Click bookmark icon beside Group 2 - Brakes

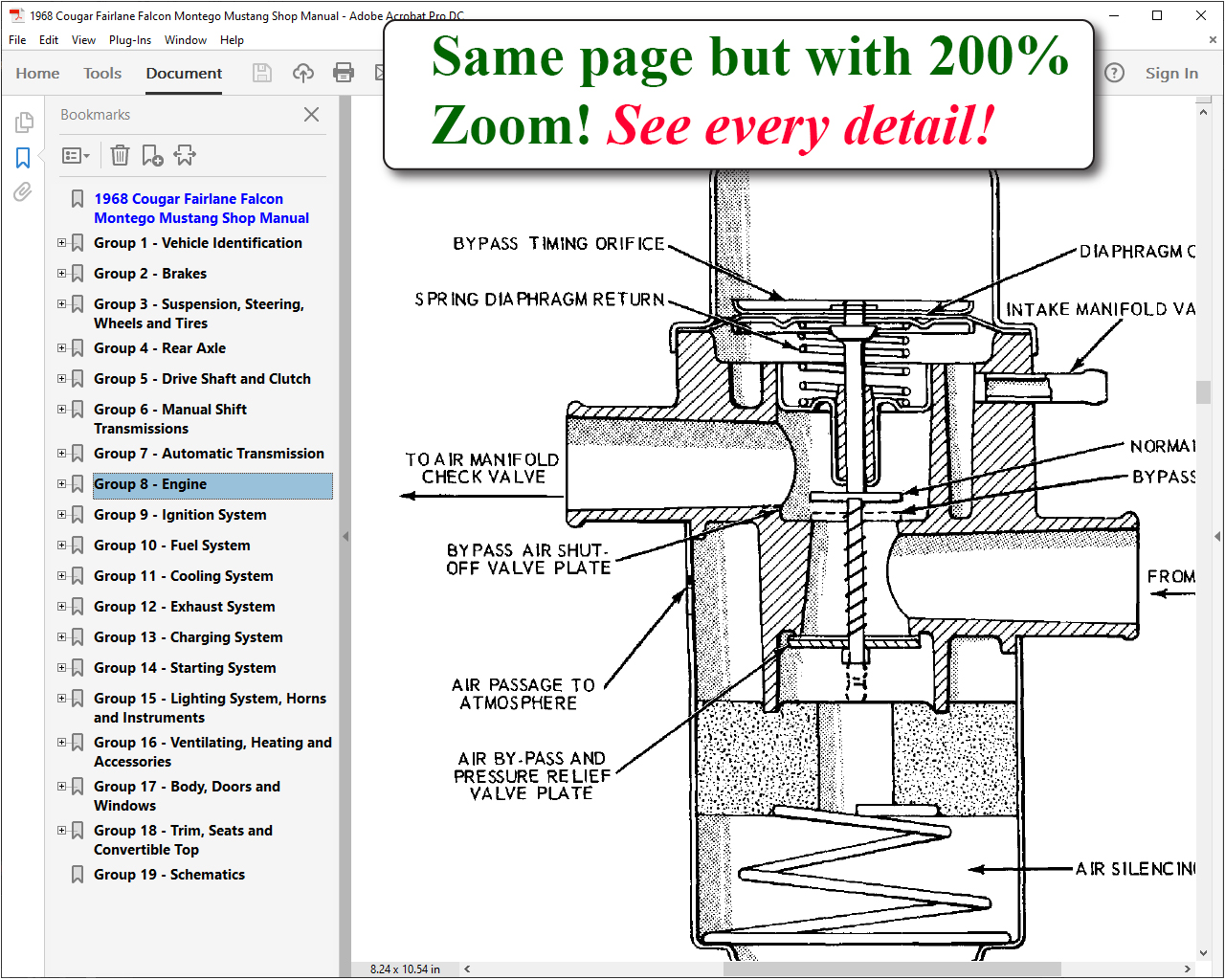(x=78, y=274)
